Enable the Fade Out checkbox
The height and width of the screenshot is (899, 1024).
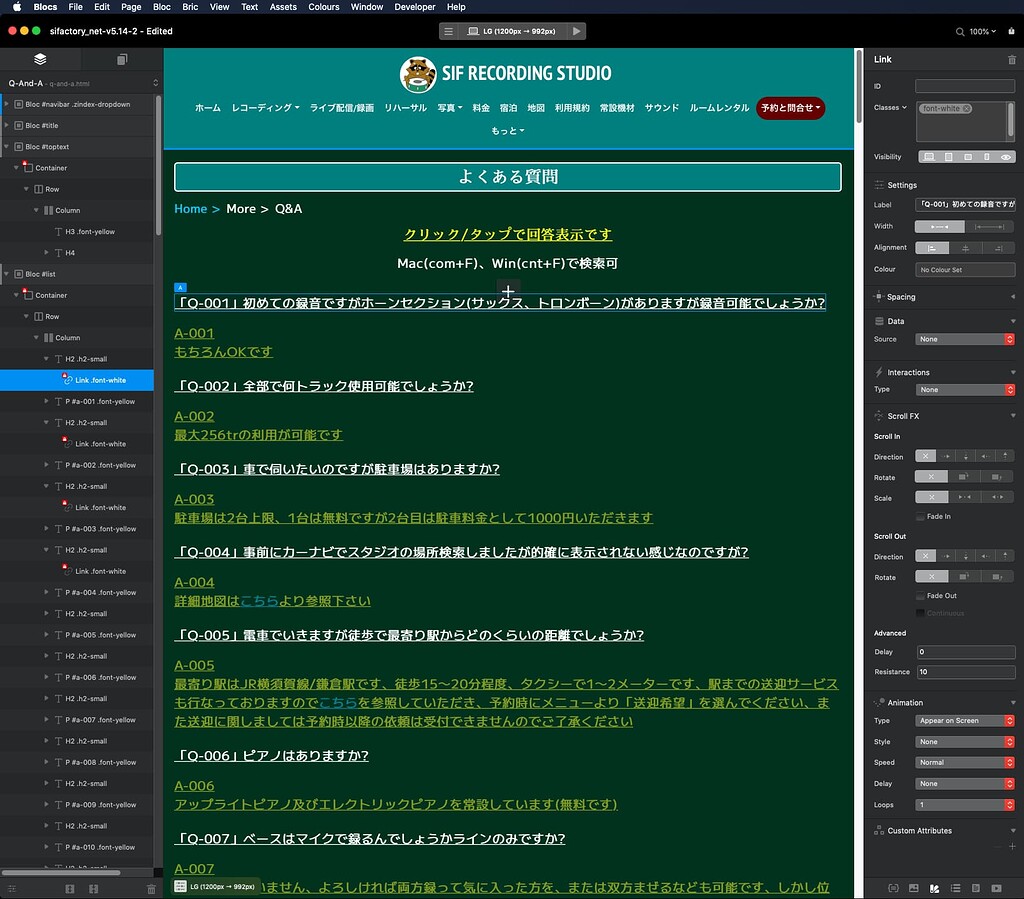click(x=921, y=596)
